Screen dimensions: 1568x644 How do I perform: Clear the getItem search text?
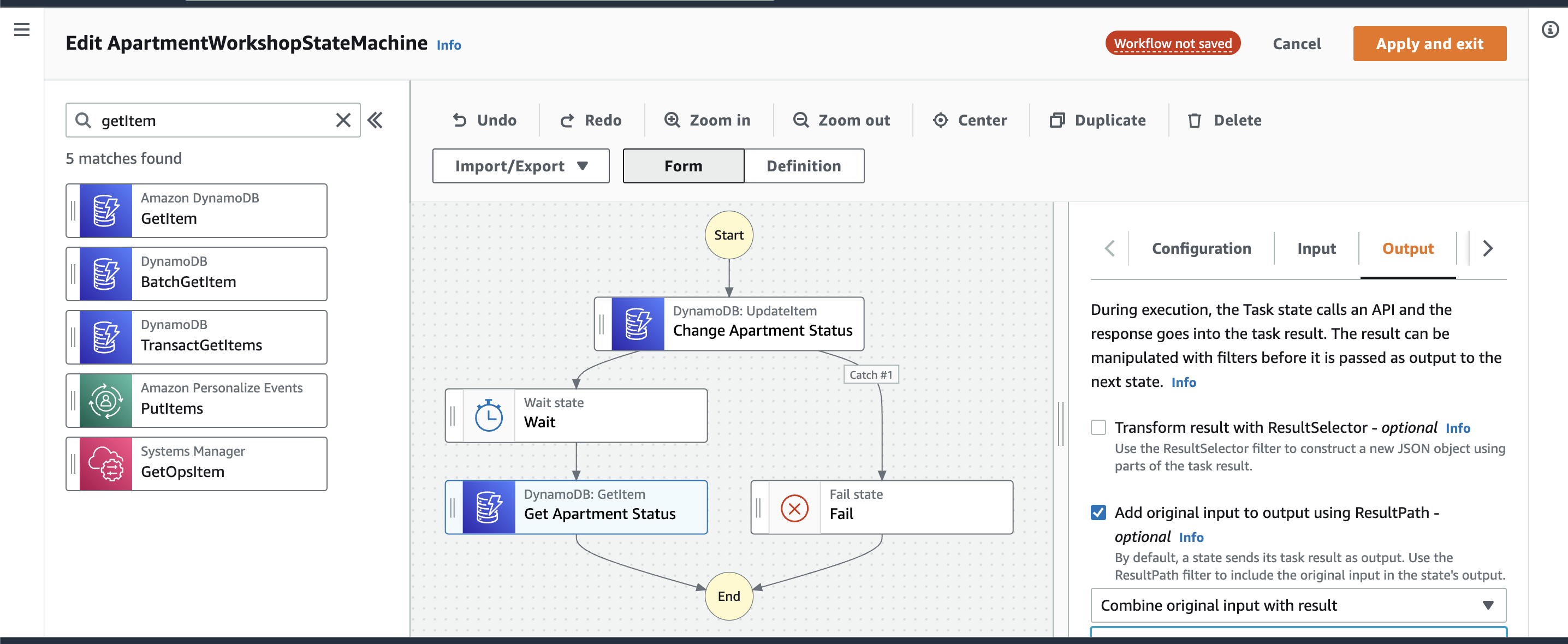[343, 120]
